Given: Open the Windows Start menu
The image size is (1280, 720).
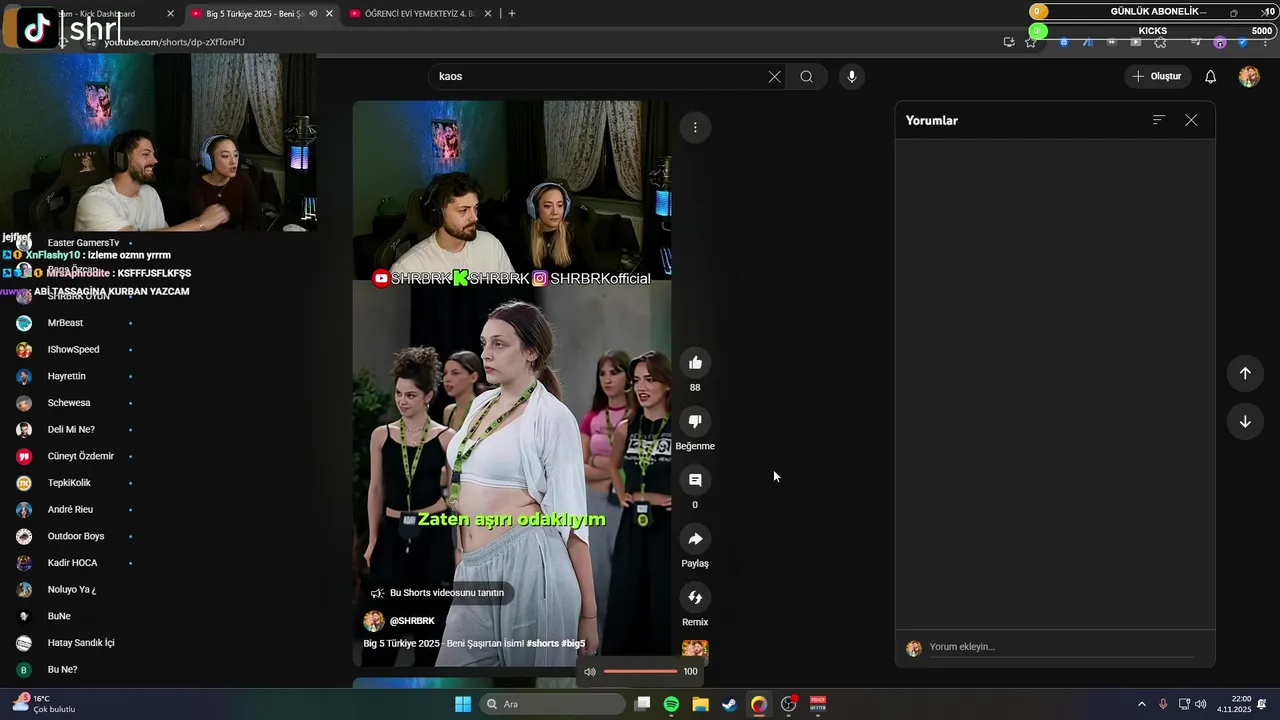Looking at the screenshot, I should (463, 704).
